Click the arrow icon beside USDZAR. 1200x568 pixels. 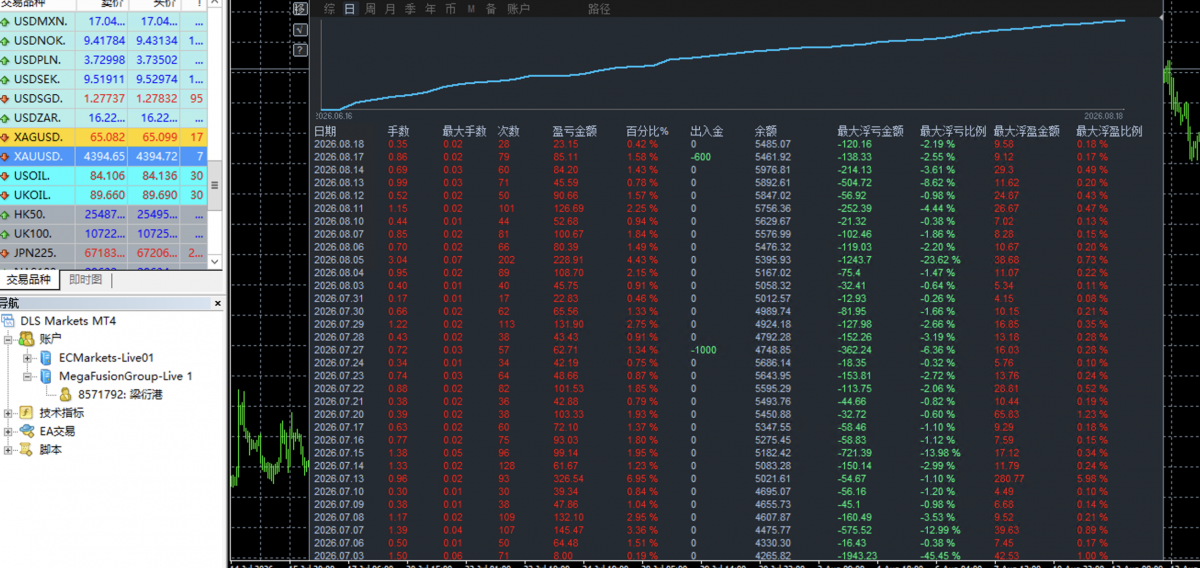[5, 117]
